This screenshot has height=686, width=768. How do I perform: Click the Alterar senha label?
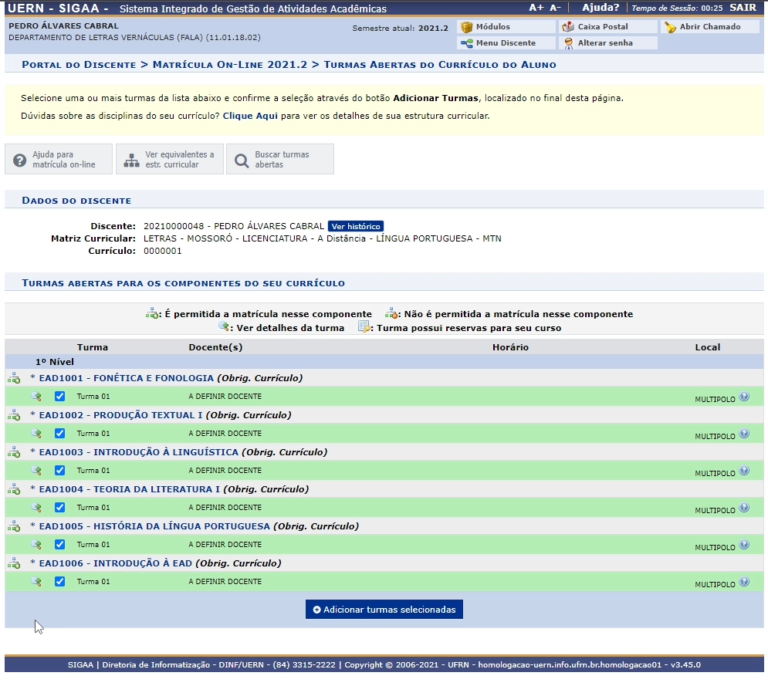pos(605,43)
